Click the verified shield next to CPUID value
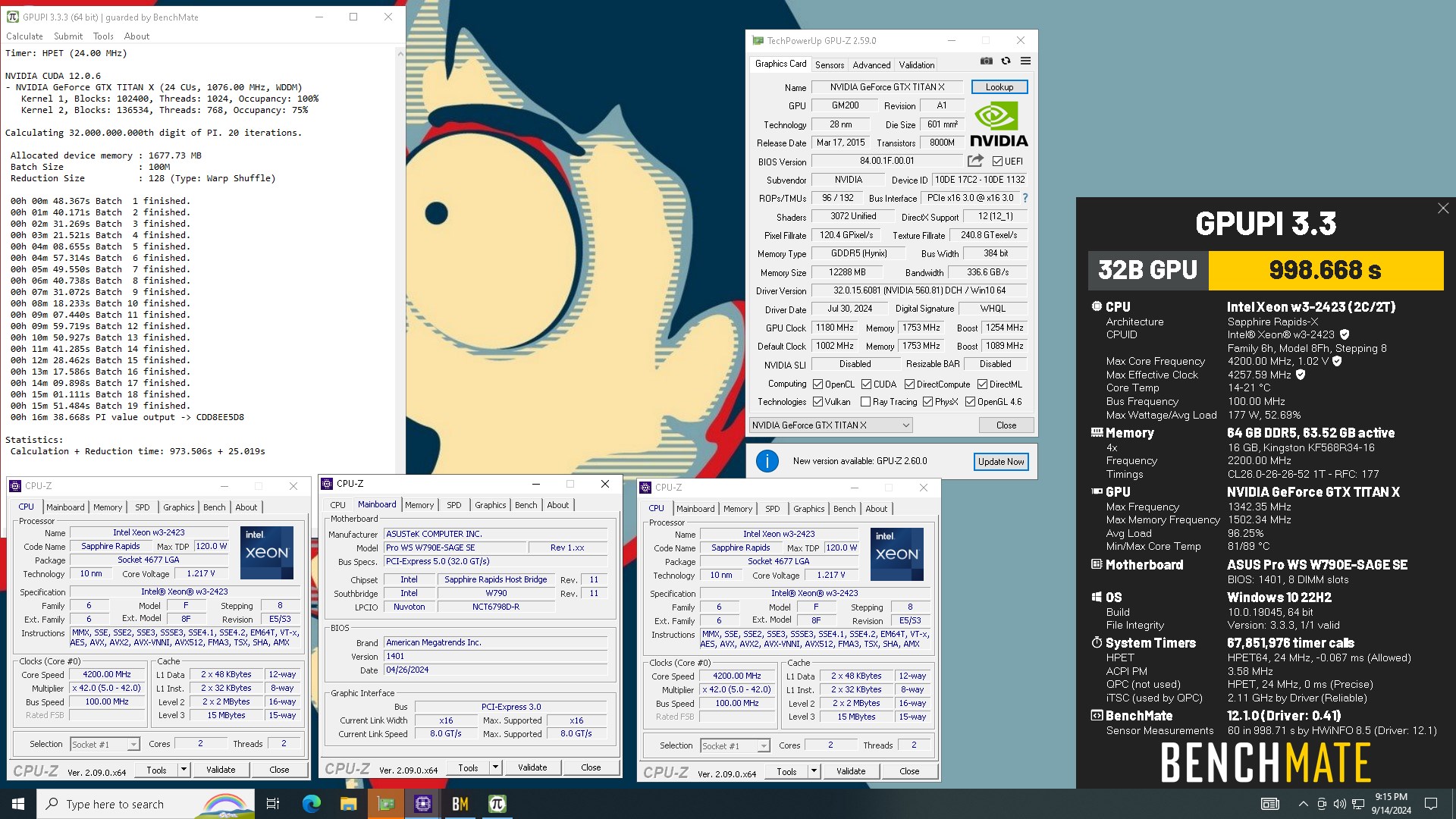The image size is (1456, 819). click(x=1345, y=334)
